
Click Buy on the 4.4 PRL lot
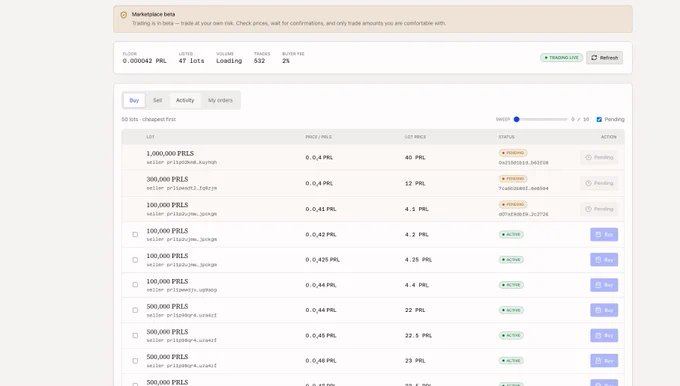(x=604, y=285)
